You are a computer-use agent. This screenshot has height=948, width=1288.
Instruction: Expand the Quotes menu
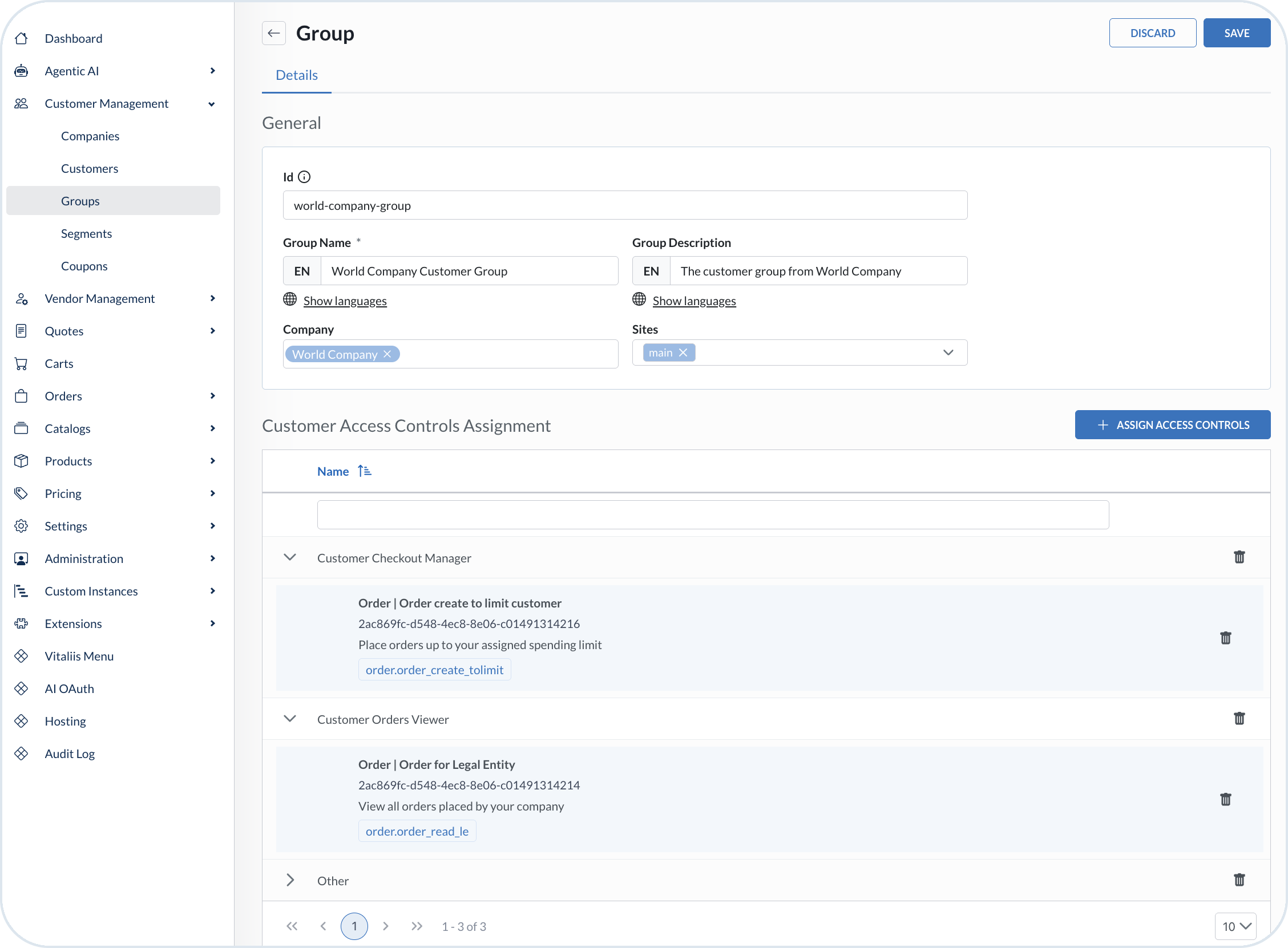click(212, 331)
